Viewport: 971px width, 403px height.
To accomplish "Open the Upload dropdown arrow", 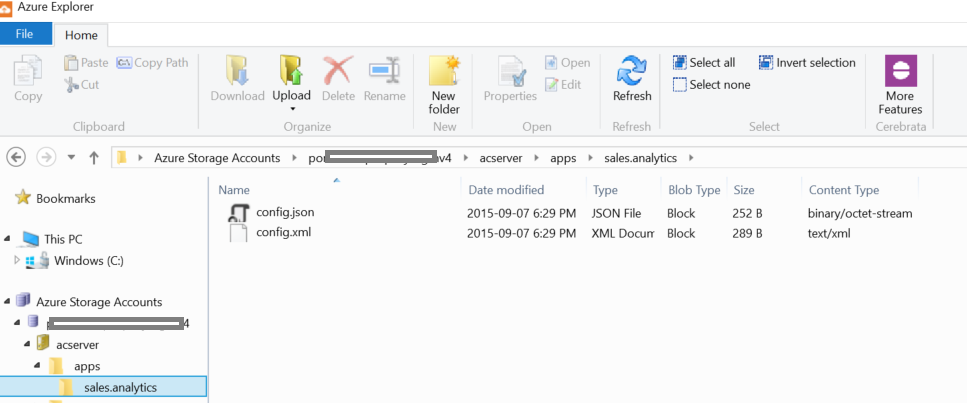I will pyautogui.click(x=292, y=108).
